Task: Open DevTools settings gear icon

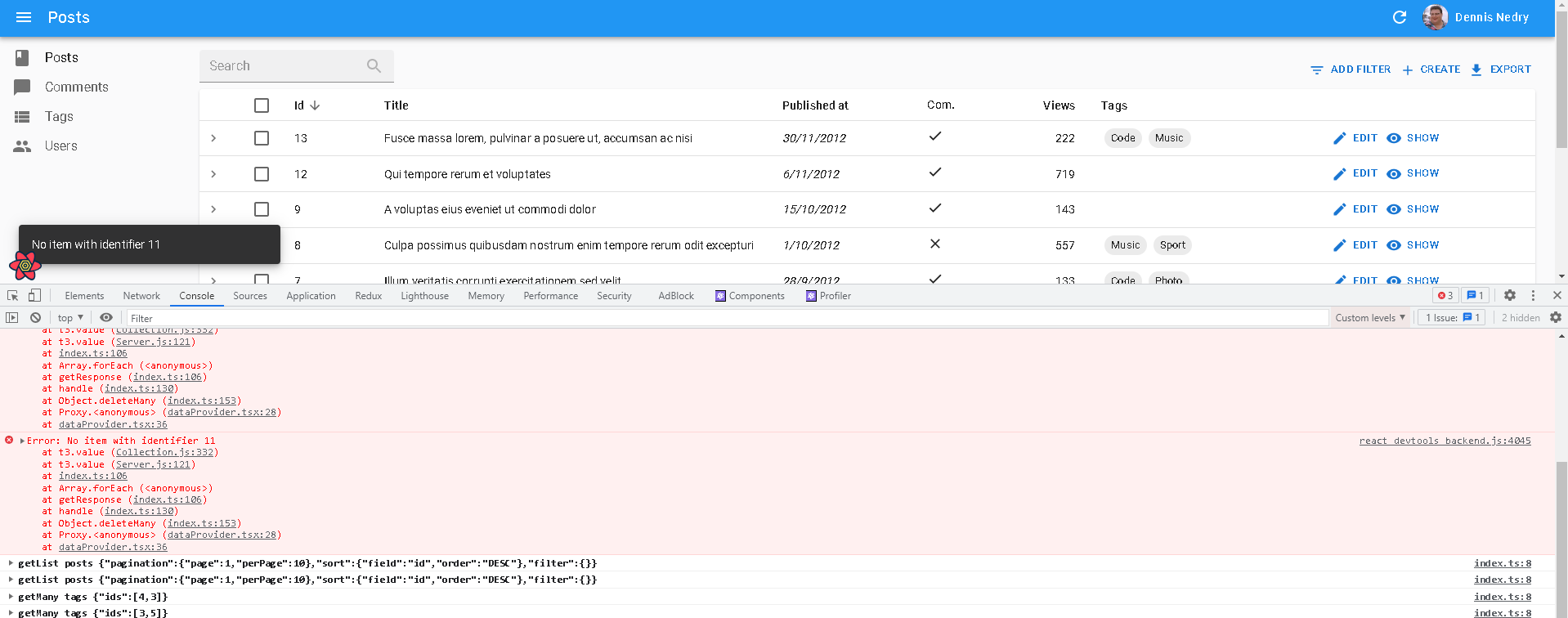Action: [1510, 295]
